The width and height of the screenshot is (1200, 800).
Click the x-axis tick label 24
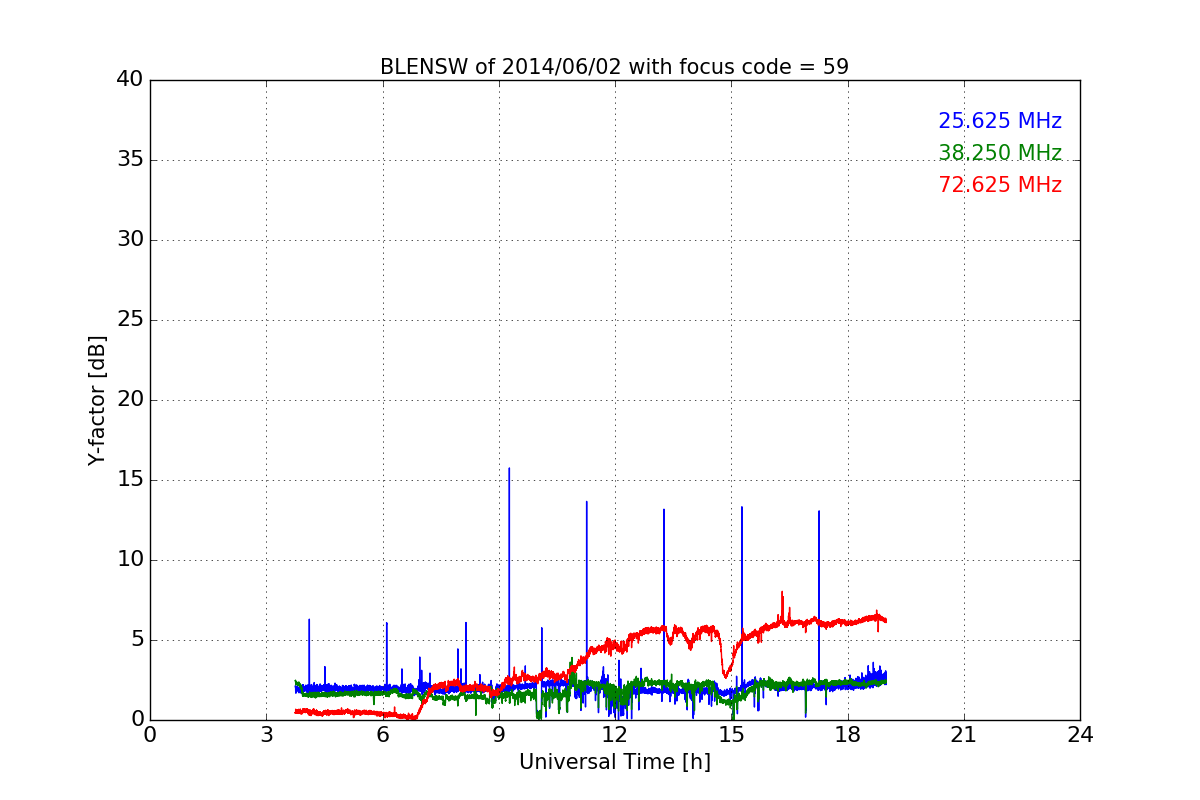coord(1080,734)
